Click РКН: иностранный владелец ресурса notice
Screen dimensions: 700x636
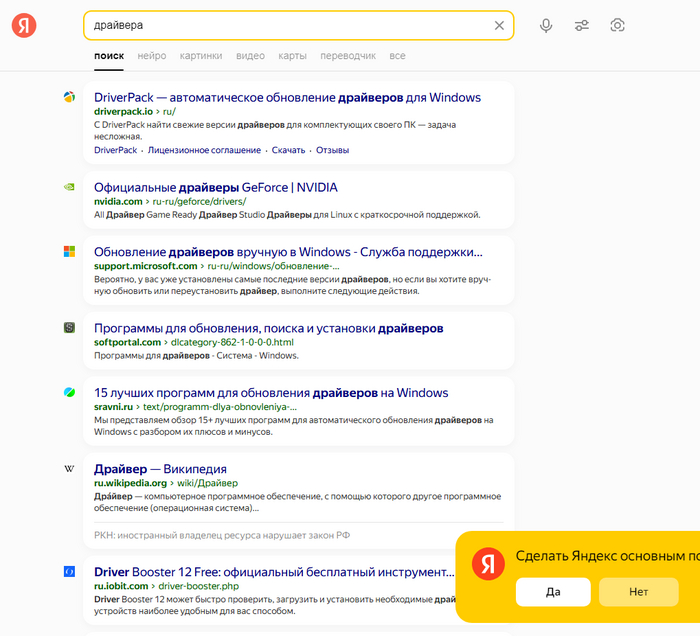(222, 535)
